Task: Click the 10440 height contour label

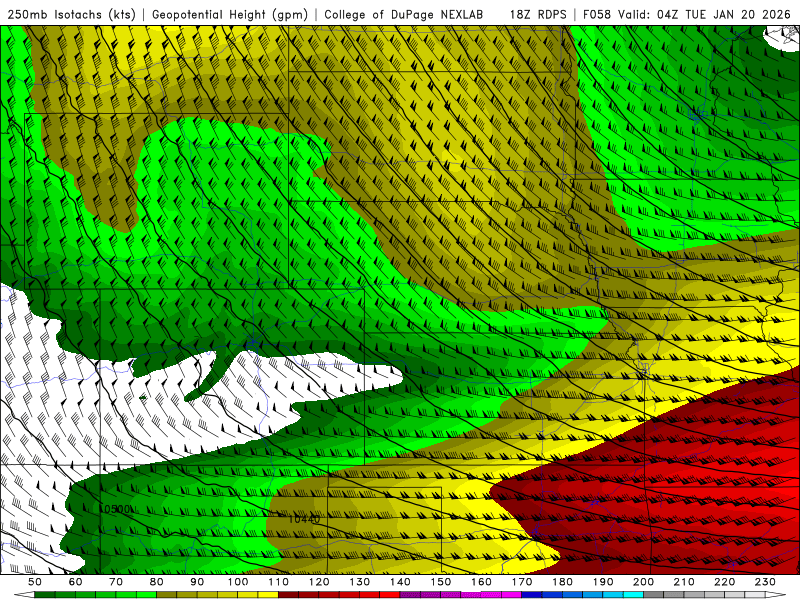Action: pyautogui.click(x=304, y=519)
